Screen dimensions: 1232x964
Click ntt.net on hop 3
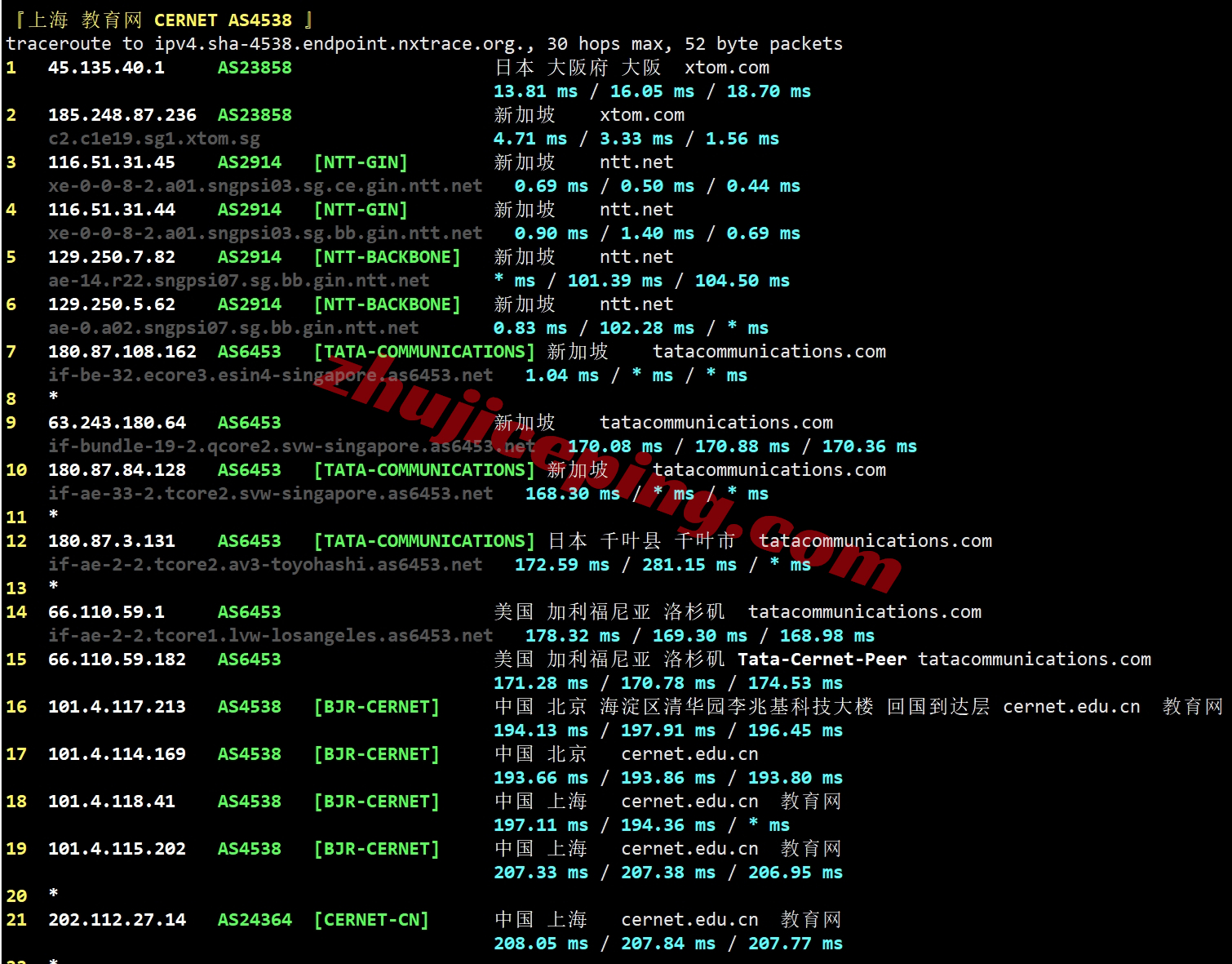[x=636, y=162]
